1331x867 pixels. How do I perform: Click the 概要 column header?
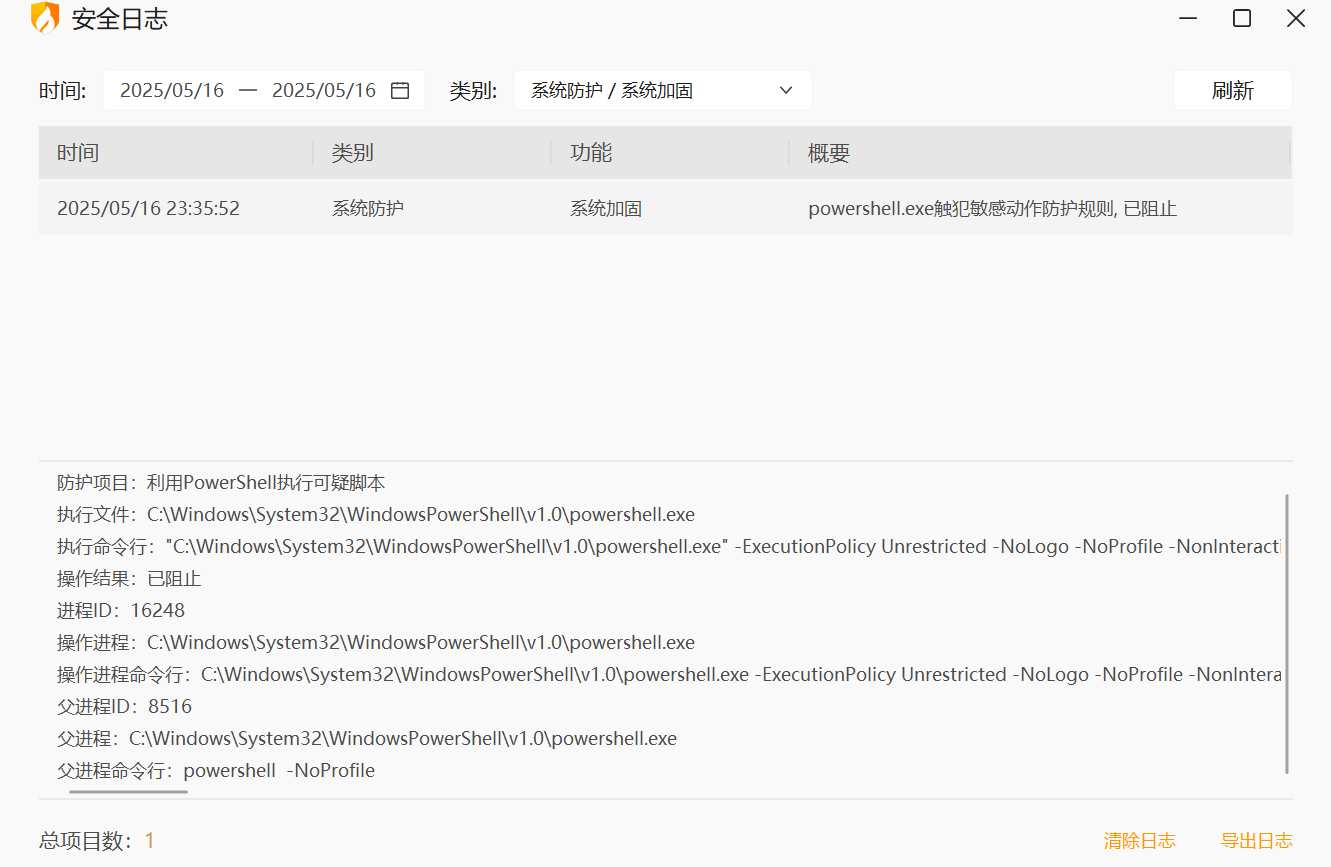825,152
